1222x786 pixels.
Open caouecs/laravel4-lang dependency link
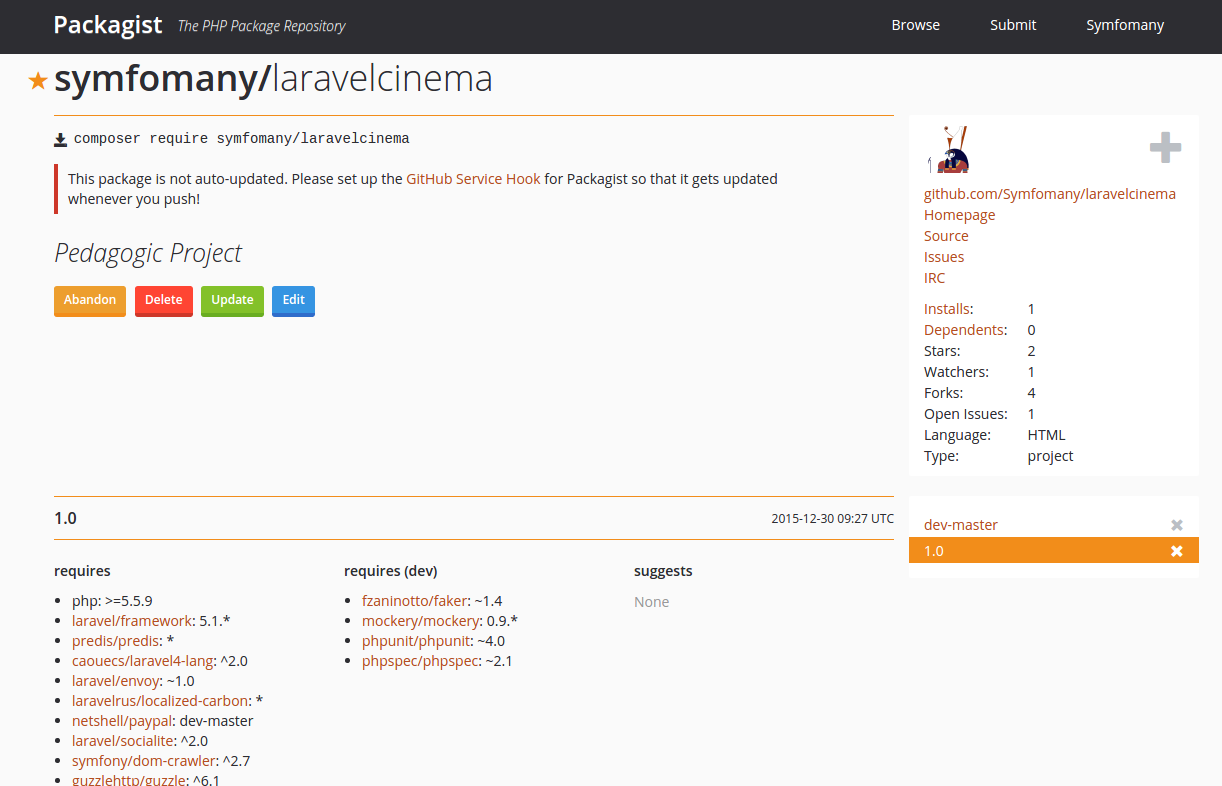(x=143, y=661)
